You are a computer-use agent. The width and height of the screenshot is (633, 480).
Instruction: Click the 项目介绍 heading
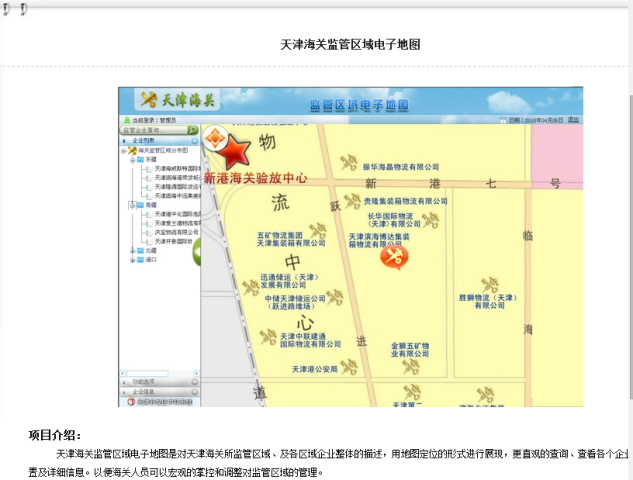(55, 435)
